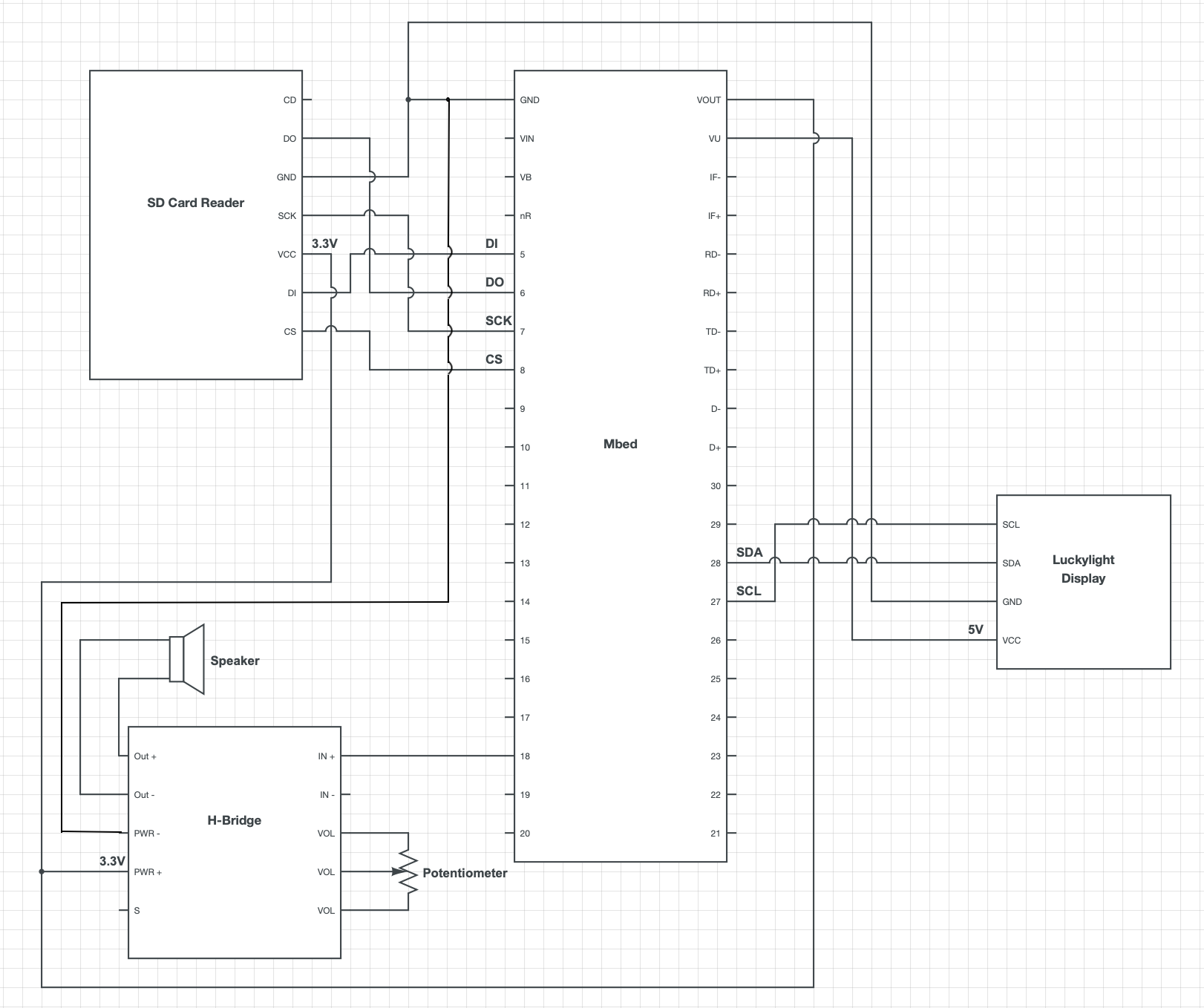
Task: Select Mbed pin 28
Action: click(716, 563)
